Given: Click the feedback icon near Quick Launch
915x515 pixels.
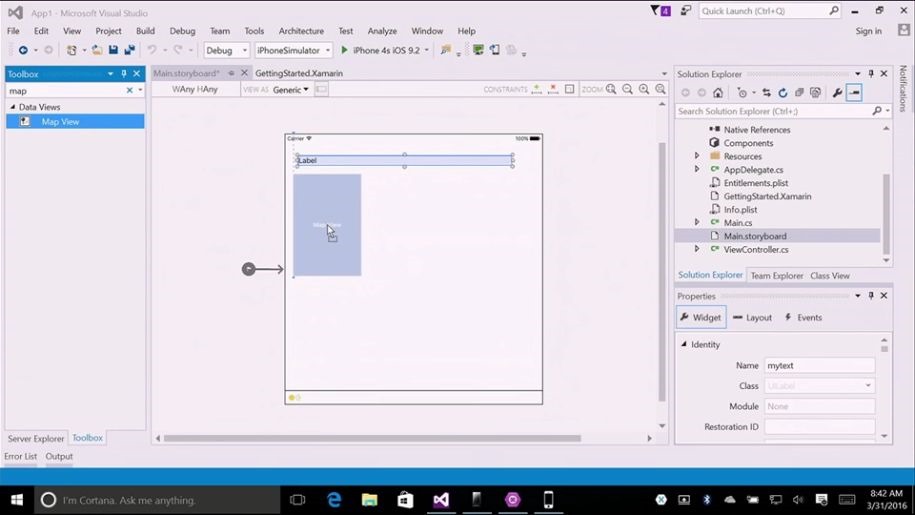Looking at the screenshot, I should coord(686,10).
